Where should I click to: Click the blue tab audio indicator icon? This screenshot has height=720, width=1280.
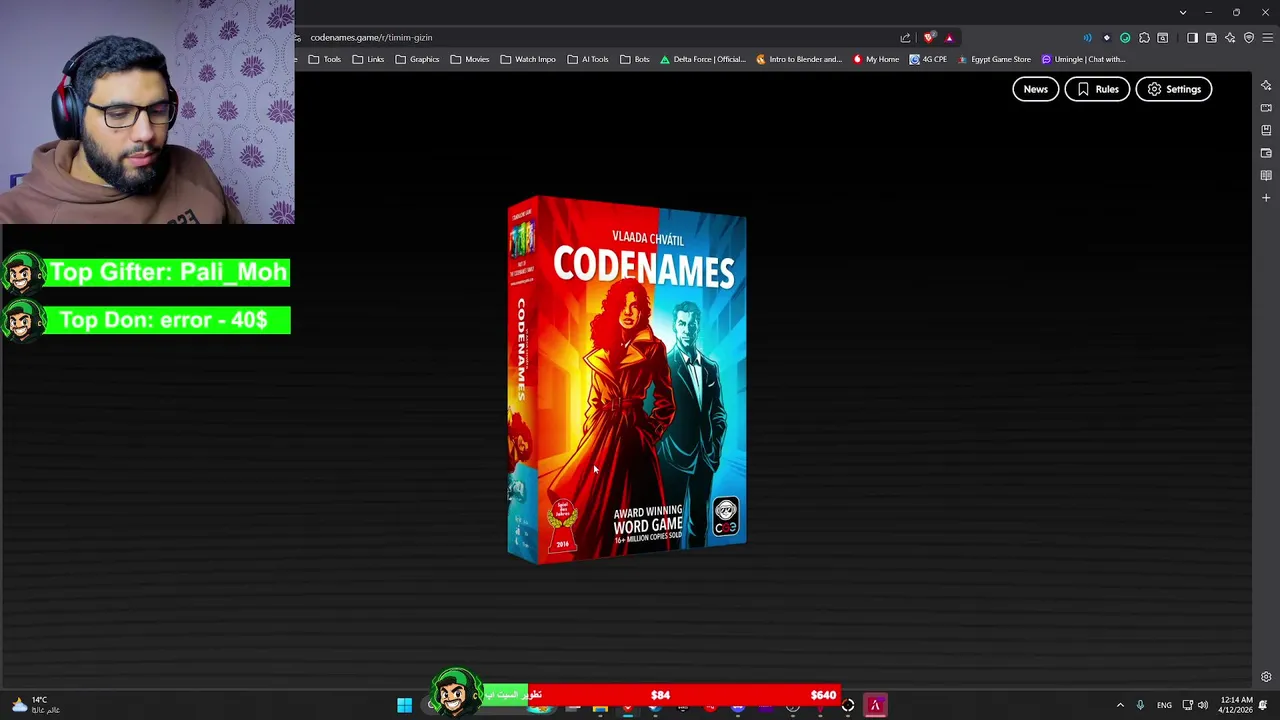[x=1087, y=38]
